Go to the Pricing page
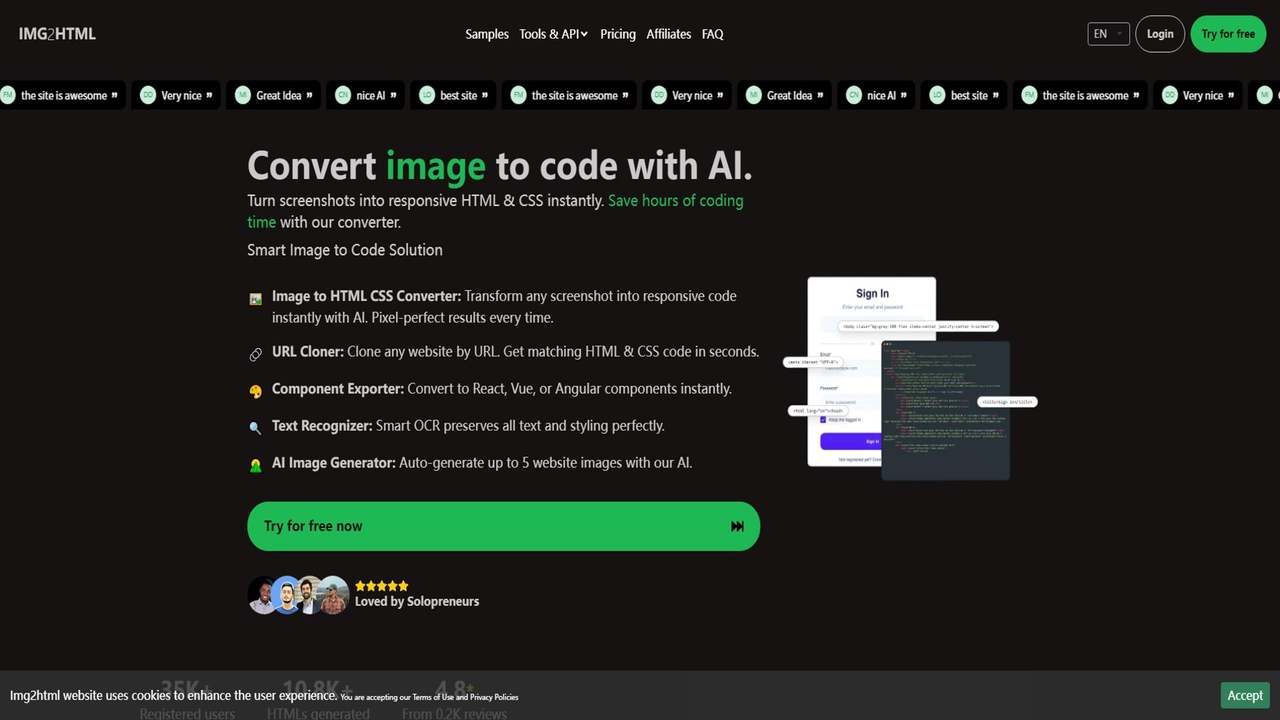The image size is (1280, 720). point(618,34)
